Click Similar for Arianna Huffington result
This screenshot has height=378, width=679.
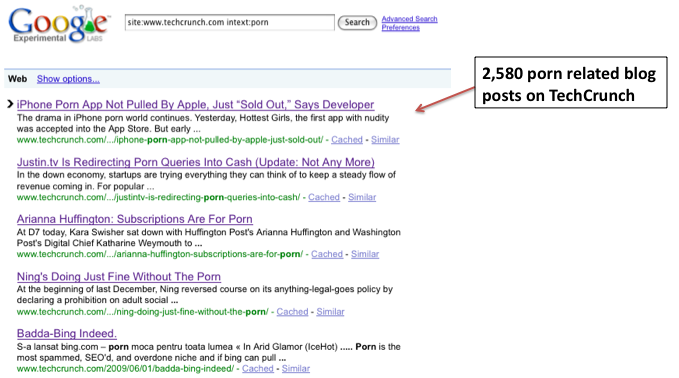(365, 254)
